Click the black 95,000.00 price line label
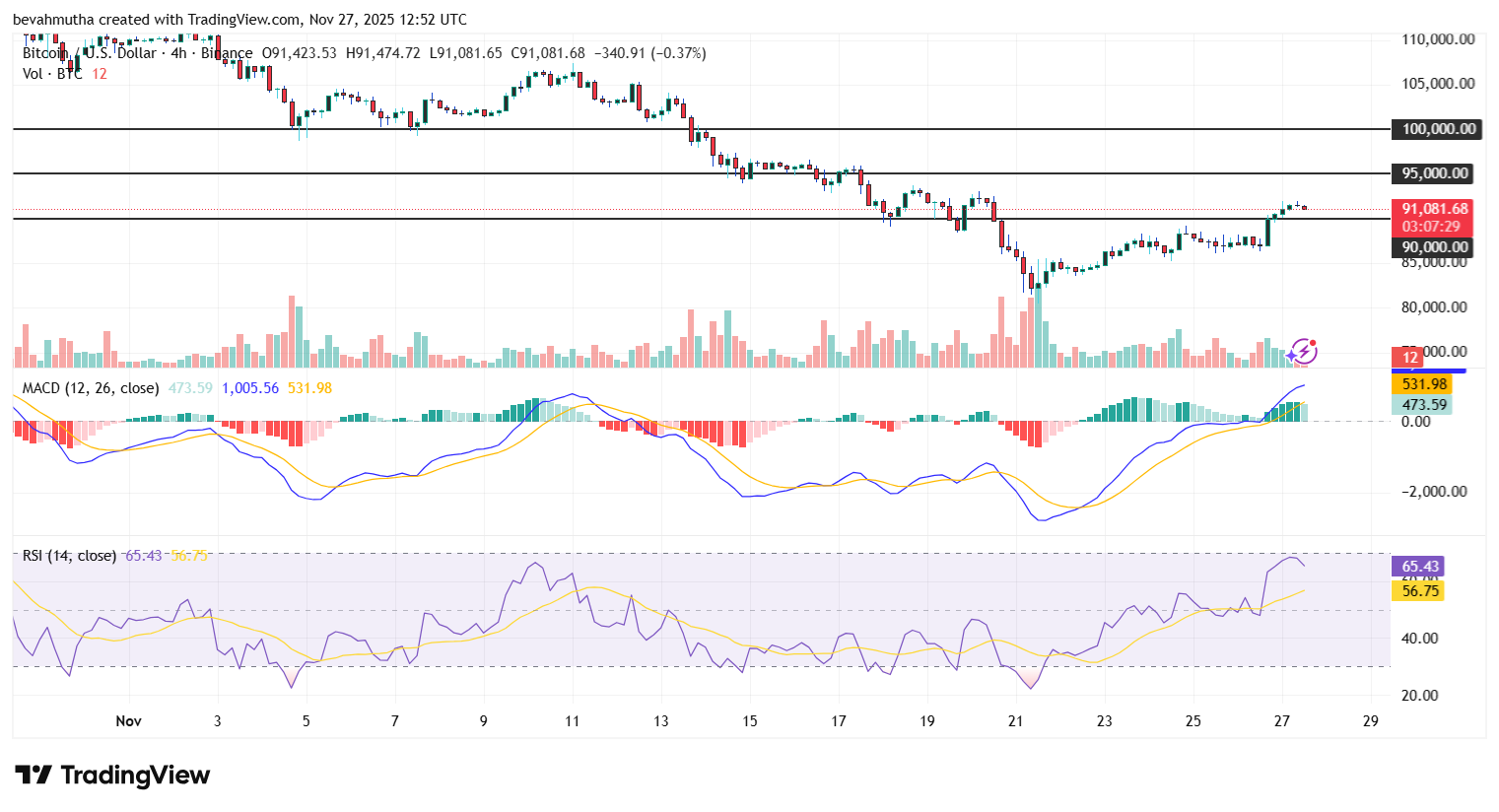 tap(1435, 173)
